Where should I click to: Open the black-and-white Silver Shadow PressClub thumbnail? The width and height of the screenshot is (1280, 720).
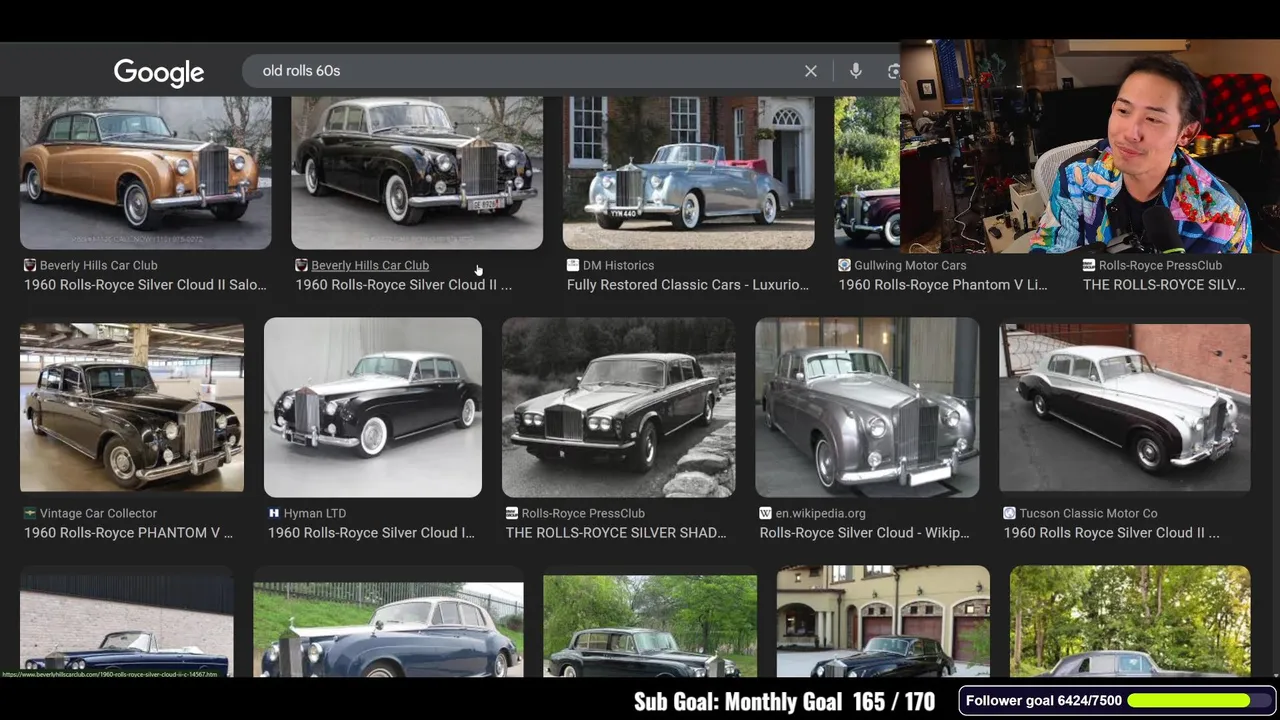click(618, 407)
